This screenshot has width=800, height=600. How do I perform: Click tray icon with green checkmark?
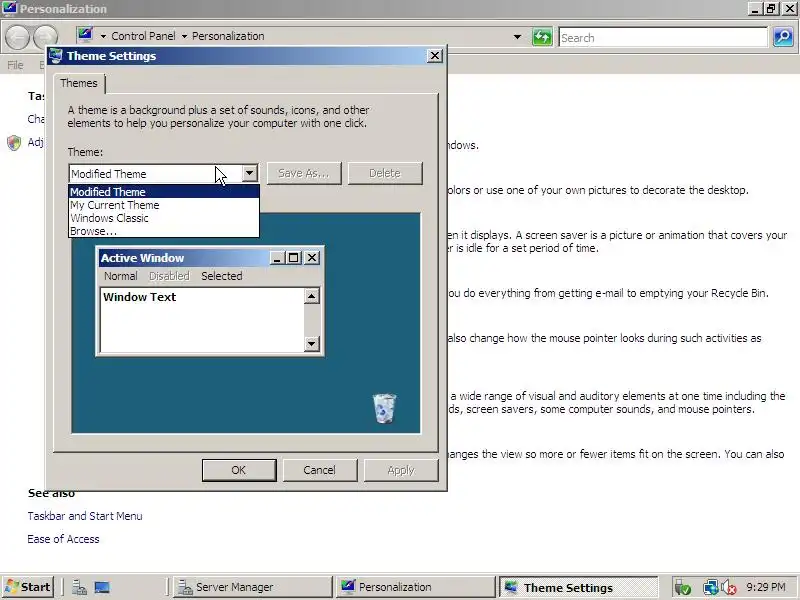(x=682, y=588)
